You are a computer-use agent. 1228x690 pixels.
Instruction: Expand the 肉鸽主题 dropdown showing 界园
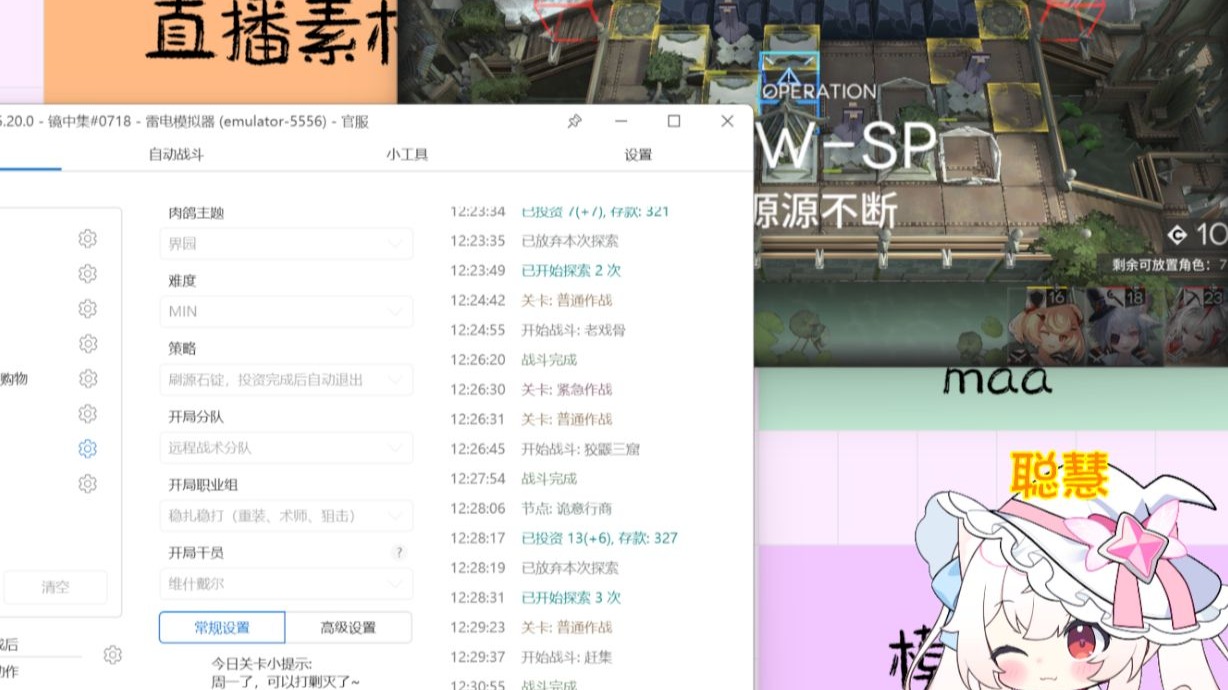[286, 243]
